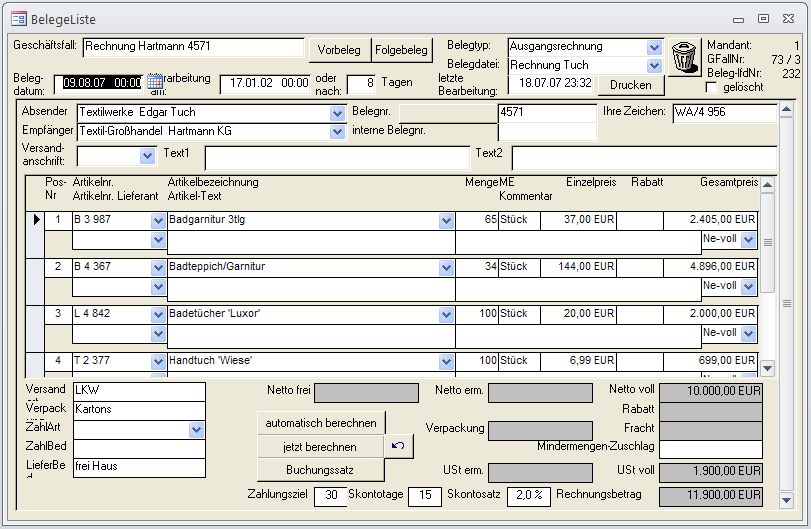Click the Verpack field containing Kartons
This screenshot has height=529, width=811.
click(x=139, y=410)
